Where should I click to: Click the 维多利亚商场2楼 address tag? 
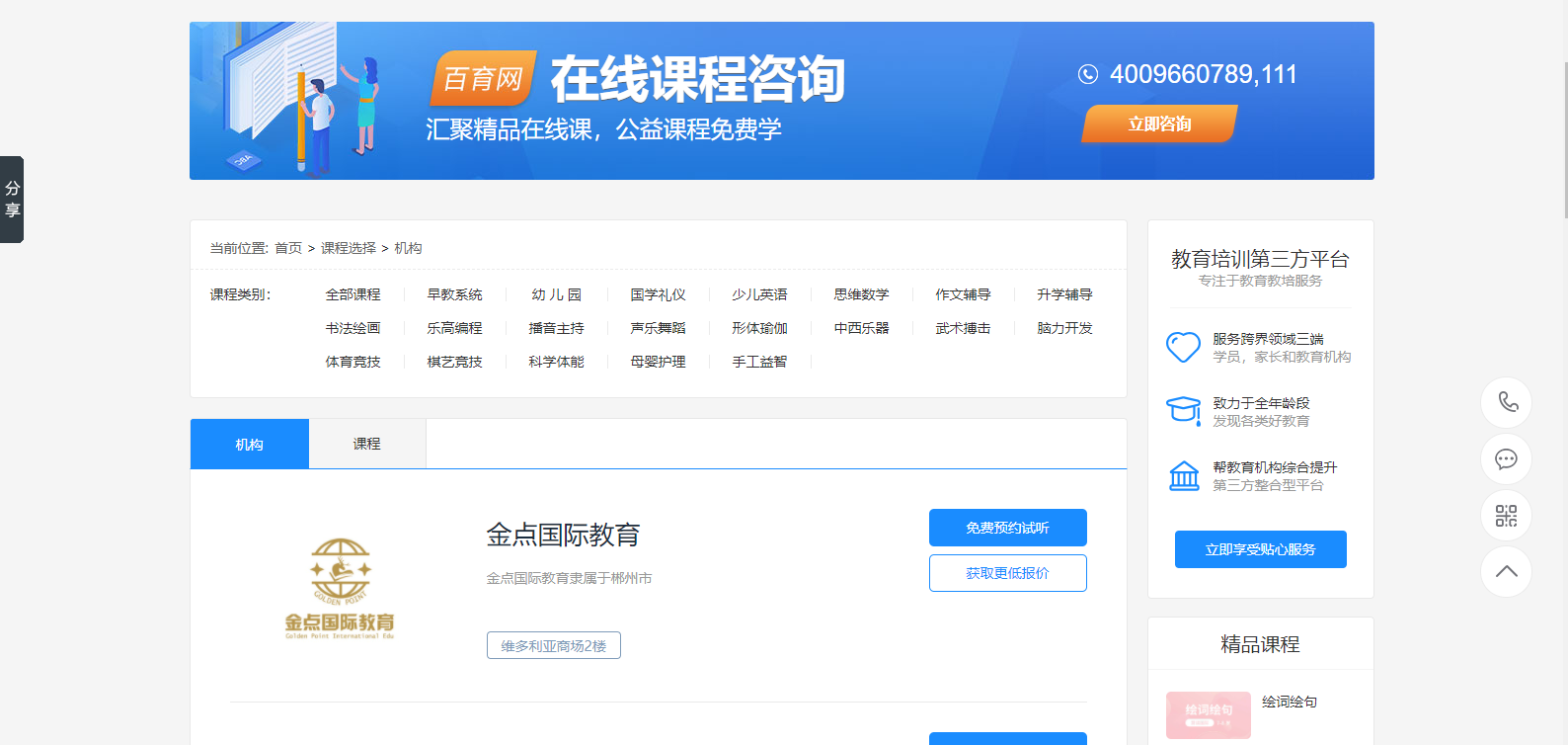tap(553, 645)
